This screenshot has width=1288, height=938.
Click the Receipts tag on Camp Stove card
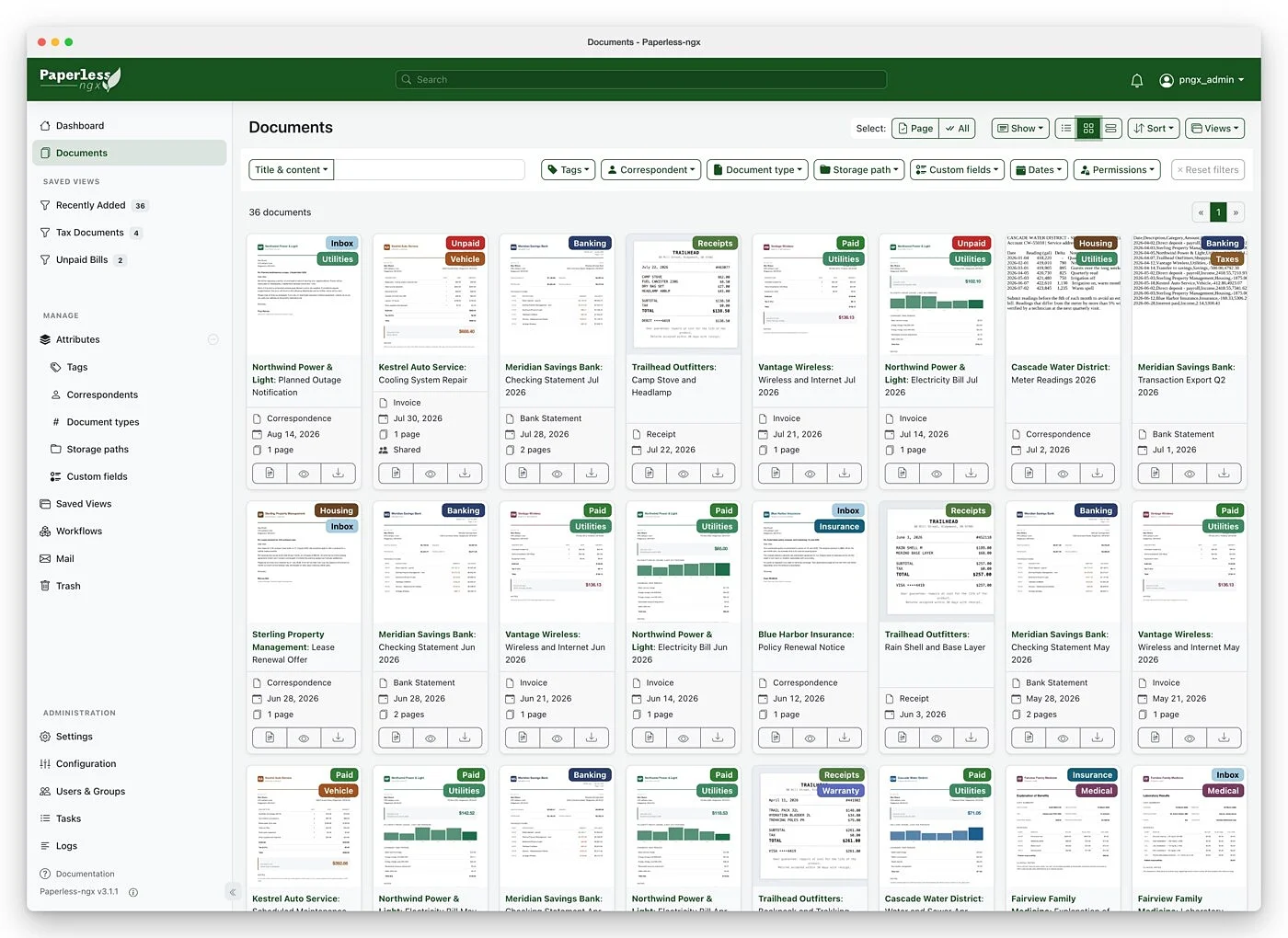[x=716, y=244]
